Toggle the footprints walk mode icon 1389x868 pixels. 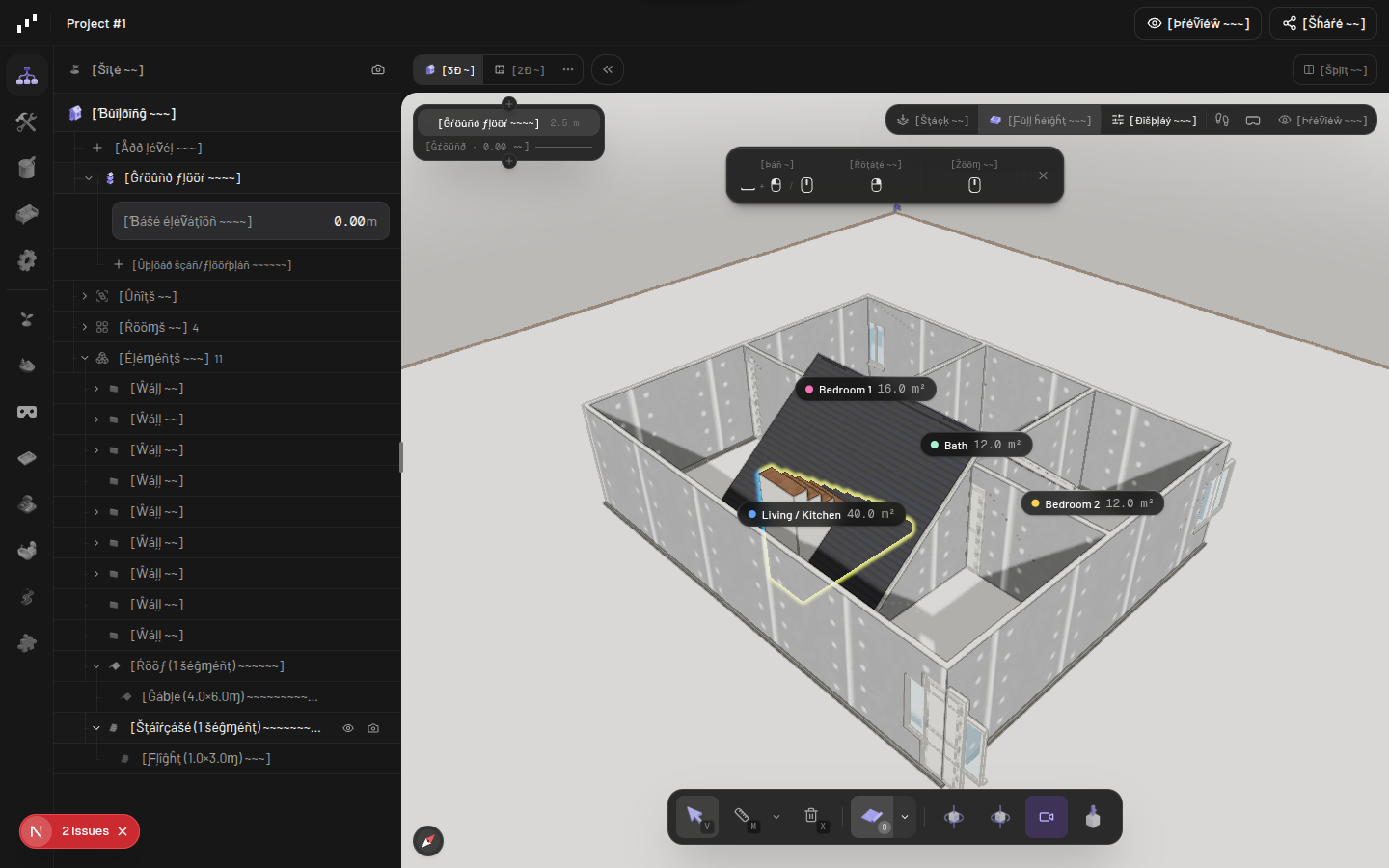point(1222,121)
